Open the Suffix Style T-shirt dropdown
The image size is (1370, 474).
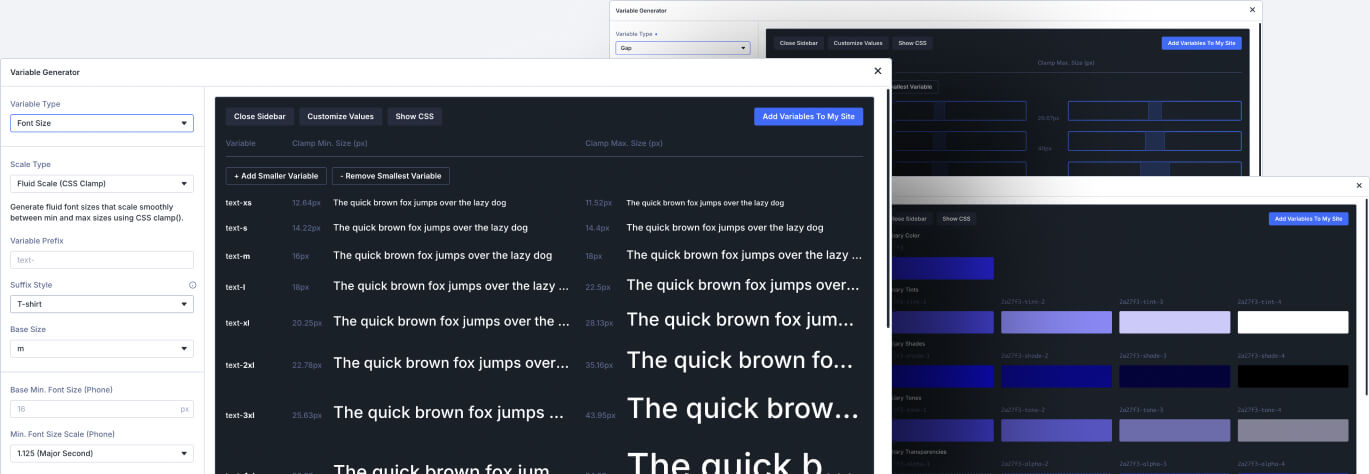pos(102,304)
